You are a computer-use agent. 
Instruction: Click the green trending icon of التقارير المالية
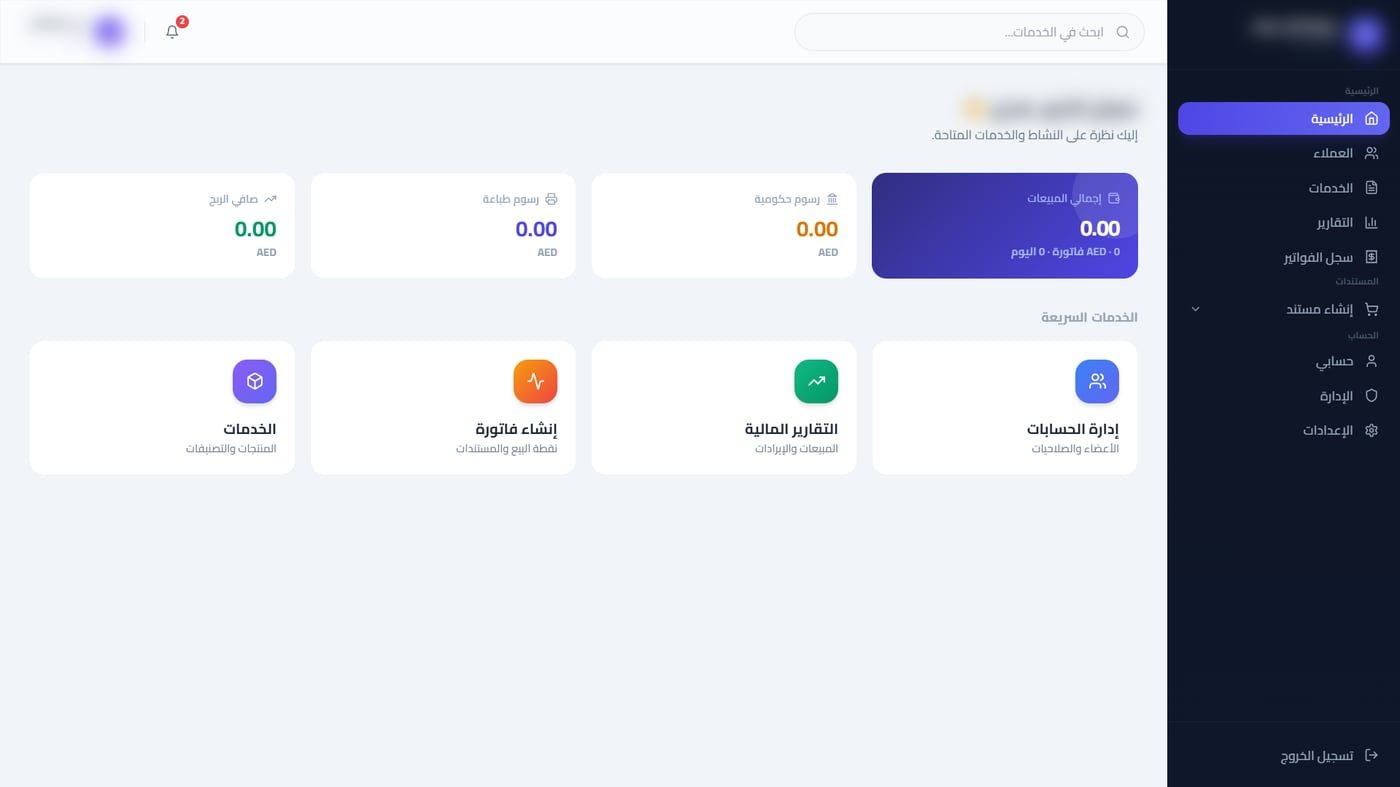(x=816, y=381)
